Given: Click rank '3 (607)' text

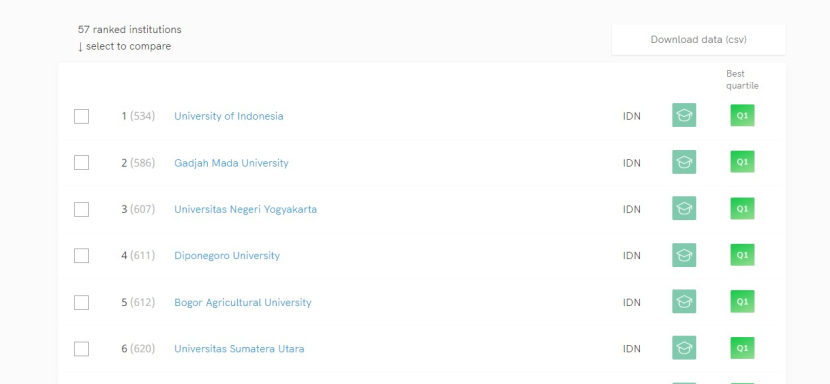Looking at the screenshot, I should pos(138,209).
